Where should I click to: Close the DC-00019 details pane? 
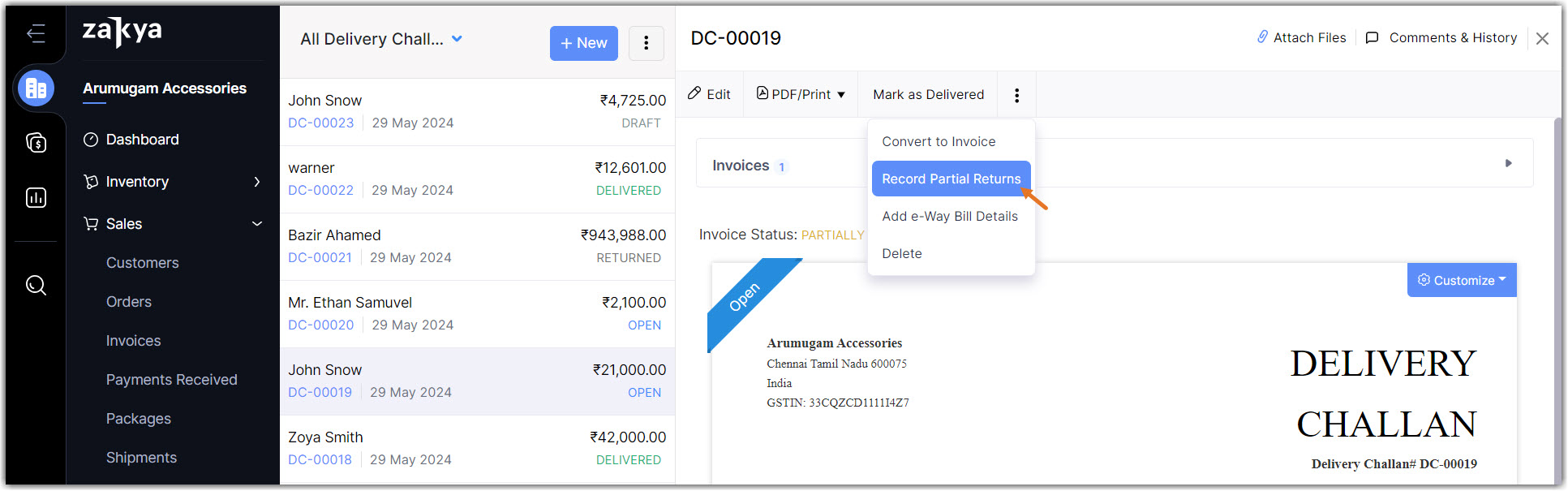[1542, 38]
